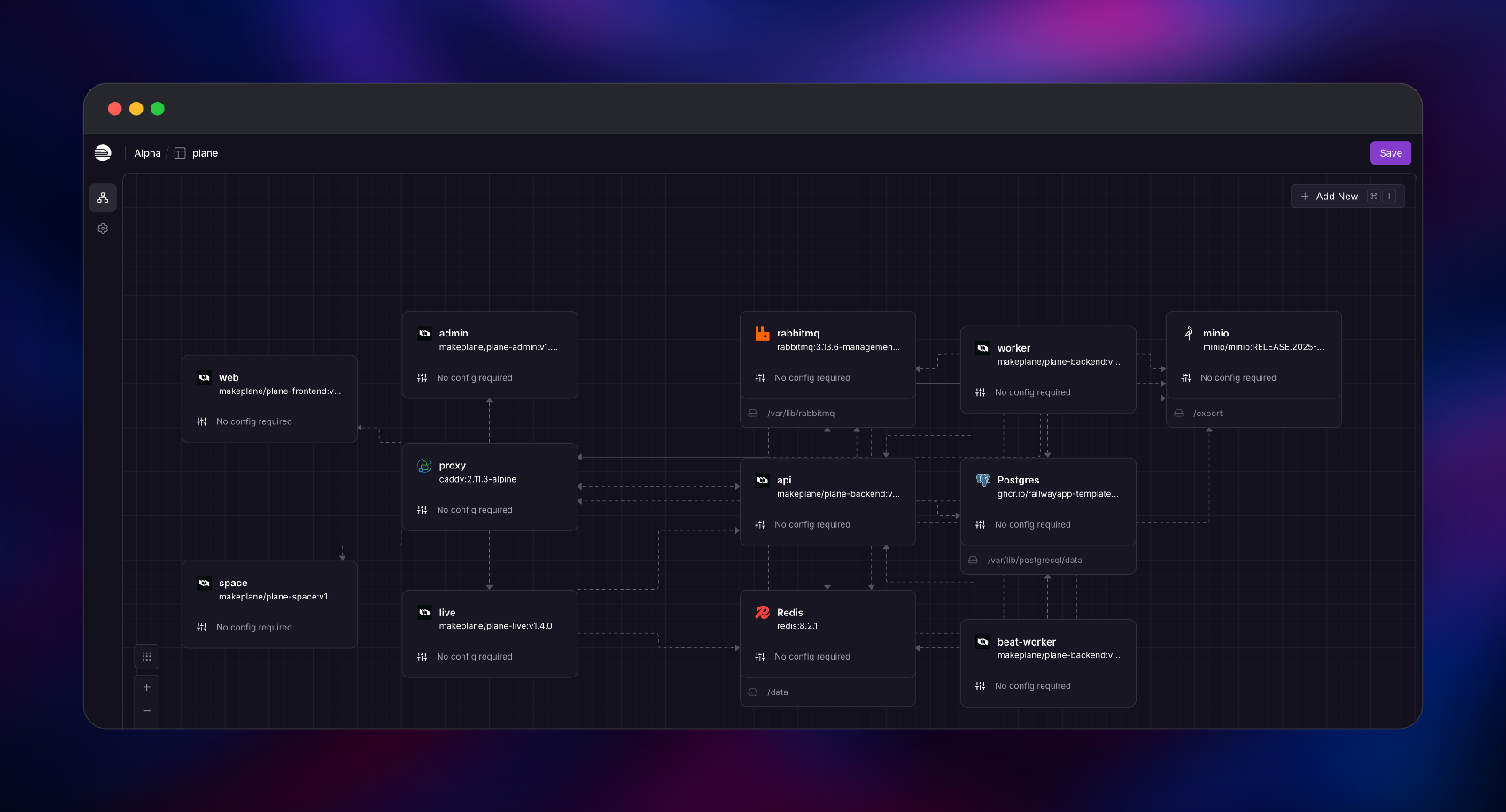Click "No config required" on live card
Image resolution: width=1506 pixels, height=812 pixels.
pos(475,657)
